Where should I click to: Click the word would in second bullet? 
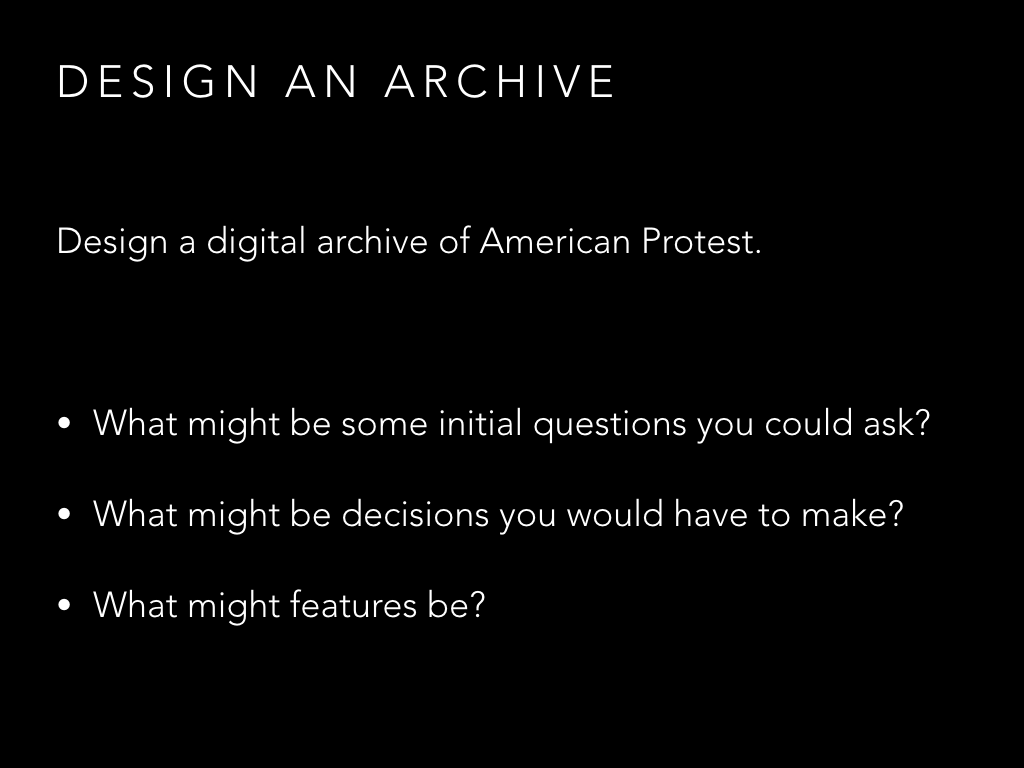point(615,514)
